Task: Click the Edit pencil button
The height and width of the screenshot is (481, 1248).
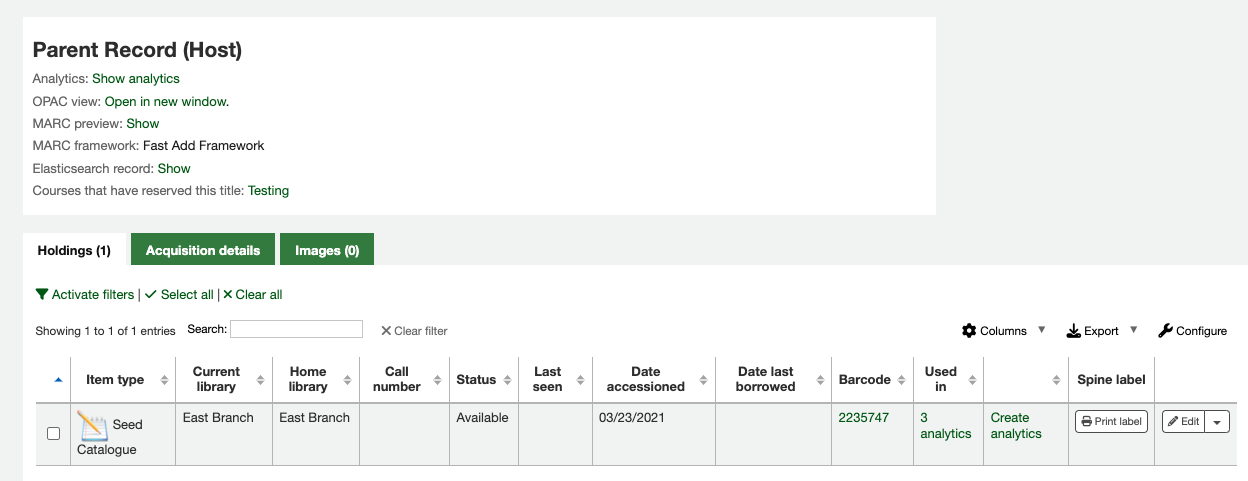Action: click(x=1182, y=422)
